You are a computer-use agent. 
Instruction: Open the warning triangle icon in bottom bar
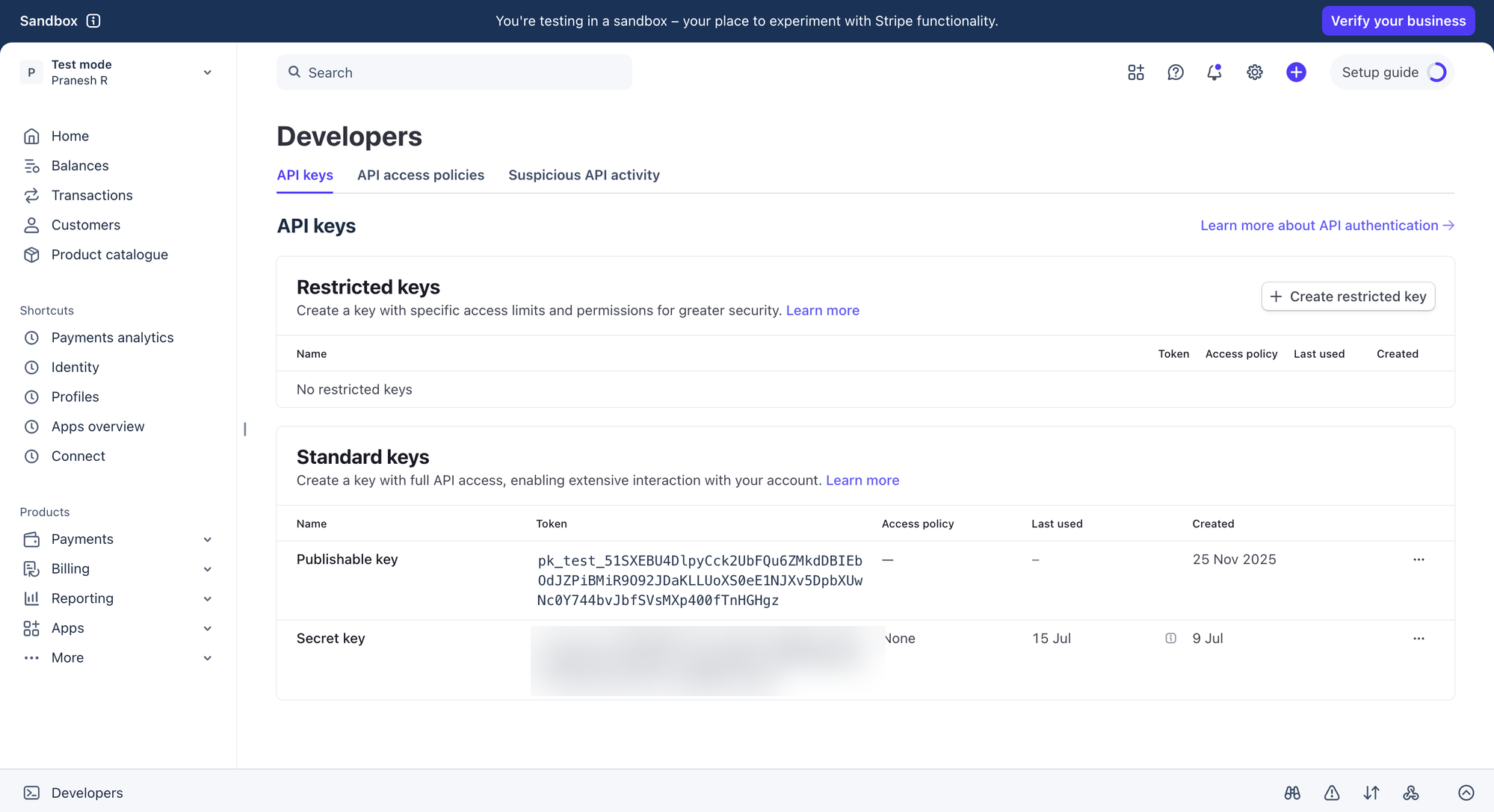(x=1332, y=793)
